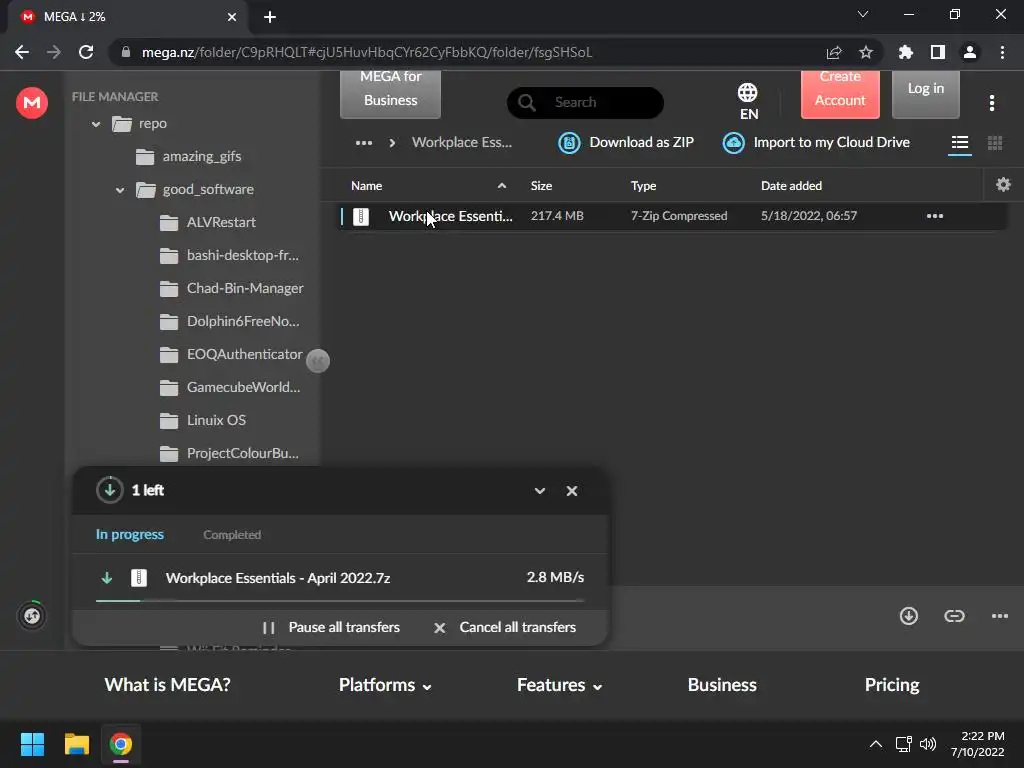The height and width of the screenshot is (768, 1024).
Task: Open Linuix OS folder
Action: [x=203, y=421]
